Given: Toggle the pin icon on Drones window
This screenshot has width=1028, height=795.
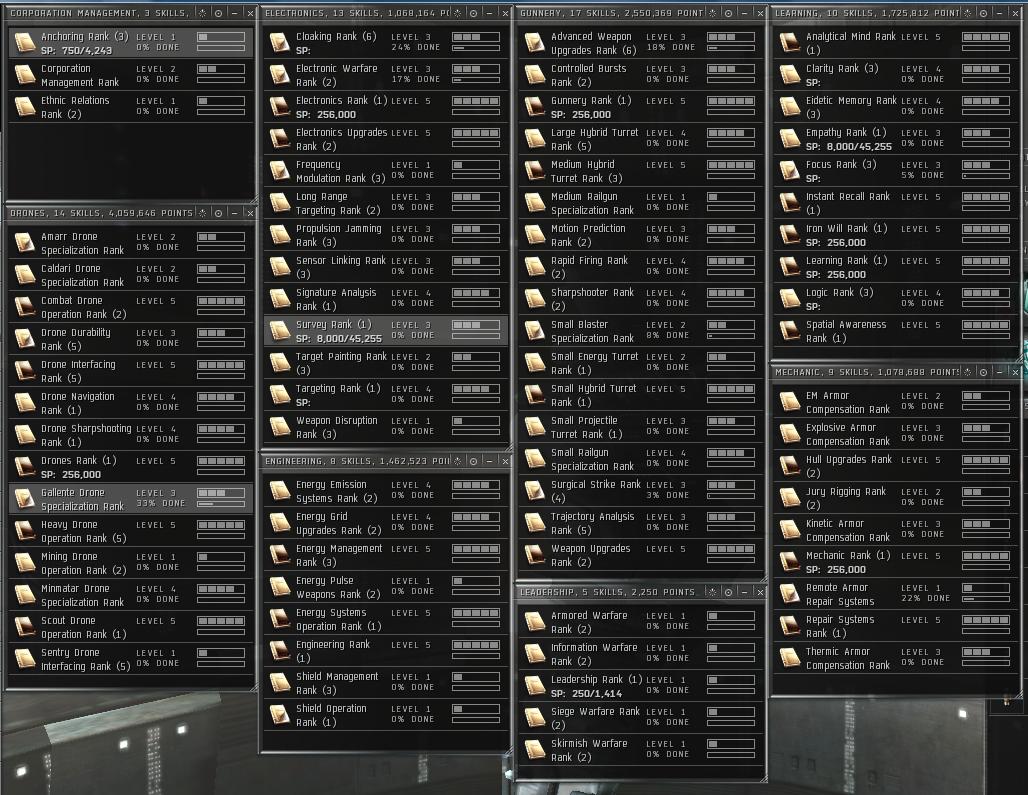Looking at the screenshot, I should (201, 213).
